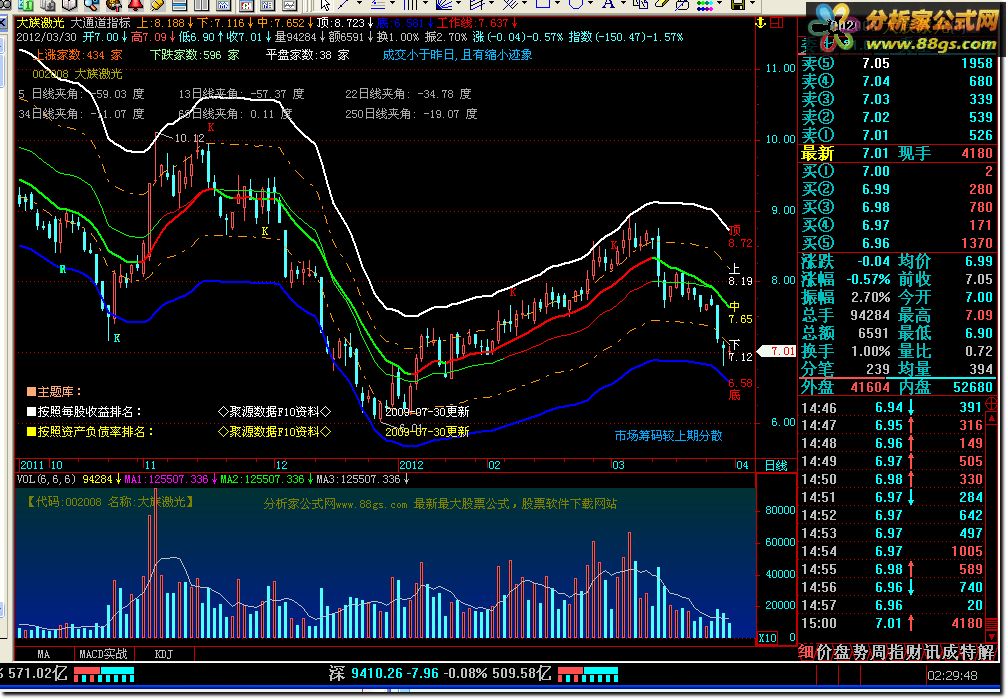Image resolution: width=1008 pixels, height=699 pixels.
Task: Click 买⑤ bid row at 6.96
Action: point(897,243)
